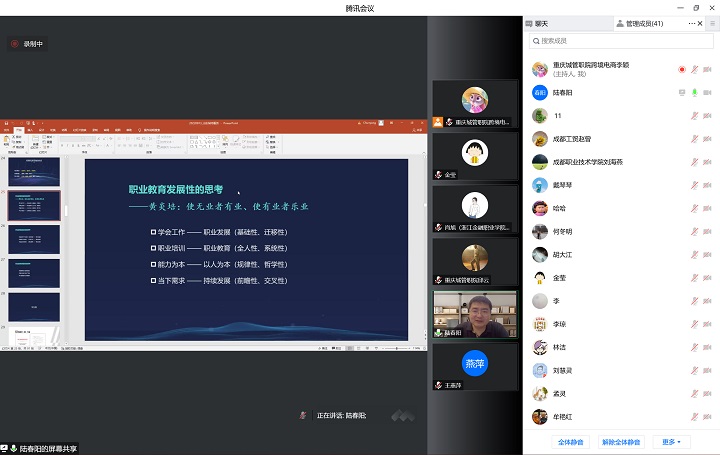Select the 燕萍 participant video tile
The image size is (720, 455).
tap(475, 363)
